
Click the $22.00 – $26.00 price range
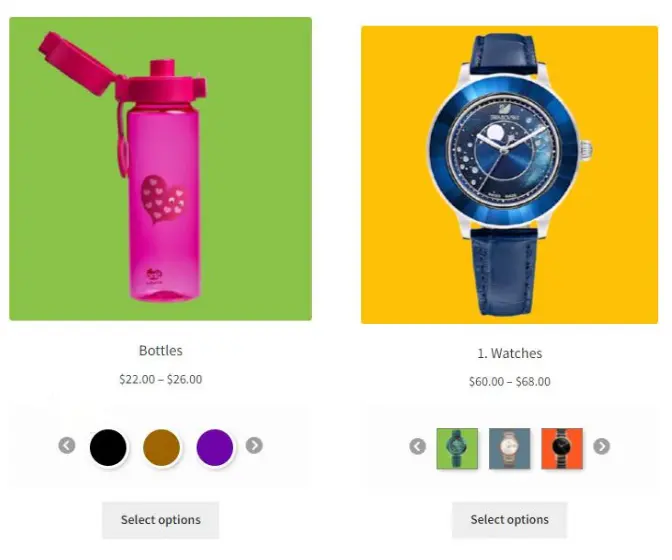[161, 379]
